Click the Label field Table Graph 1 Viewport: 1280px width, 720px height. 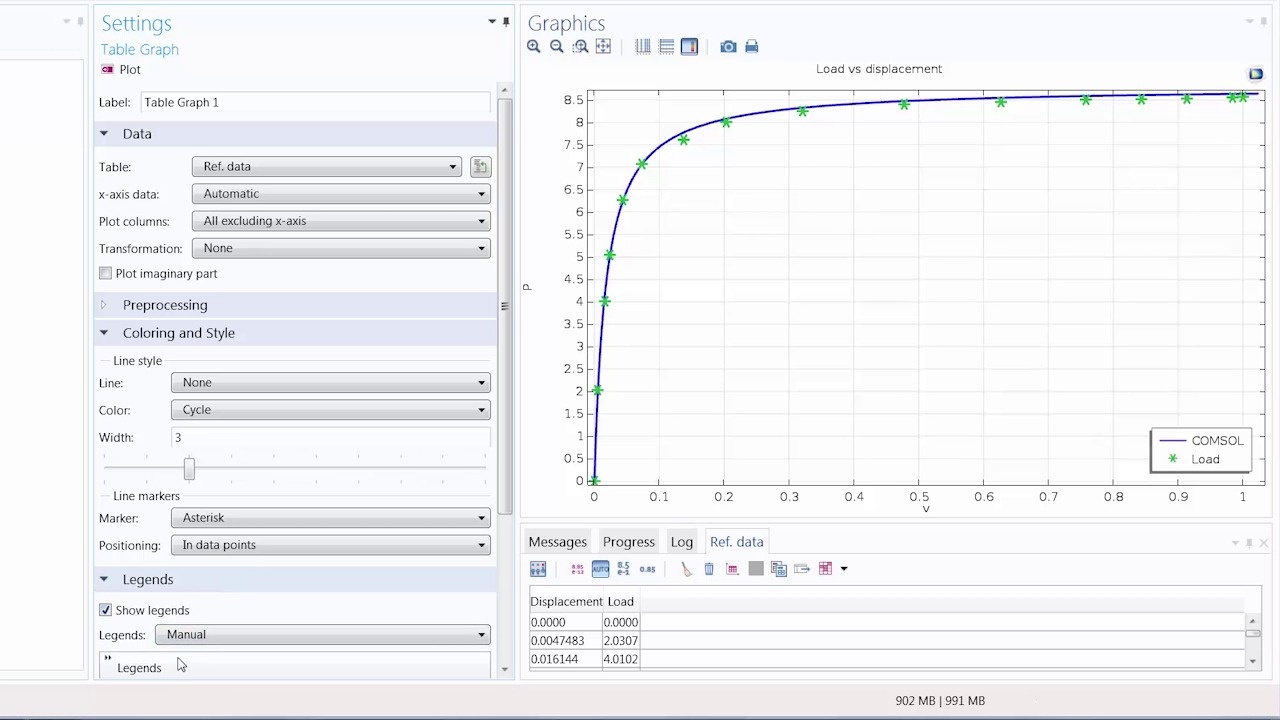pos(316,102)
